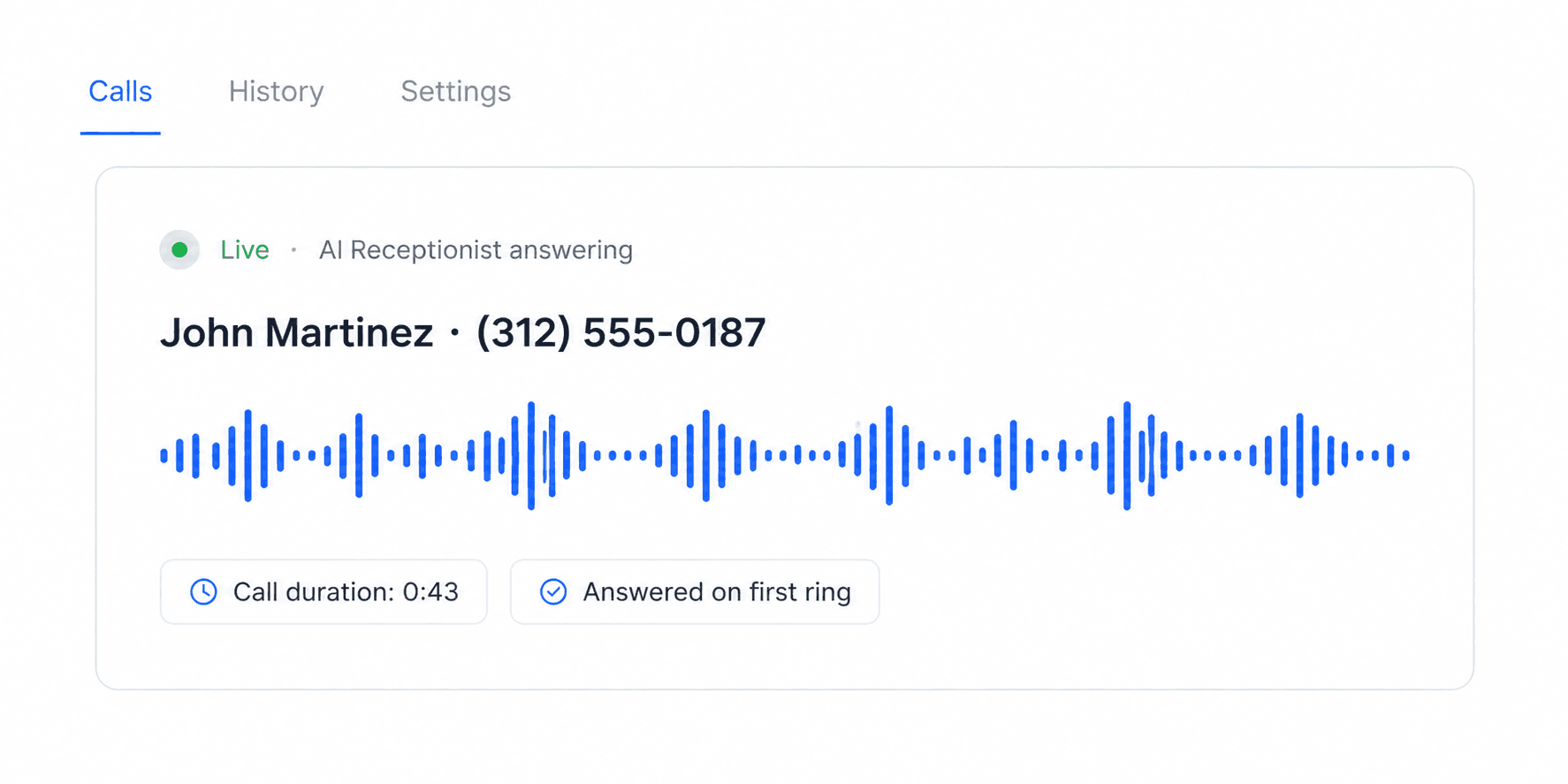The width and height of the screenshot is (1568, 784).
Task: Click the phone number (312) 555-0187
Action: tap(620, 333)
